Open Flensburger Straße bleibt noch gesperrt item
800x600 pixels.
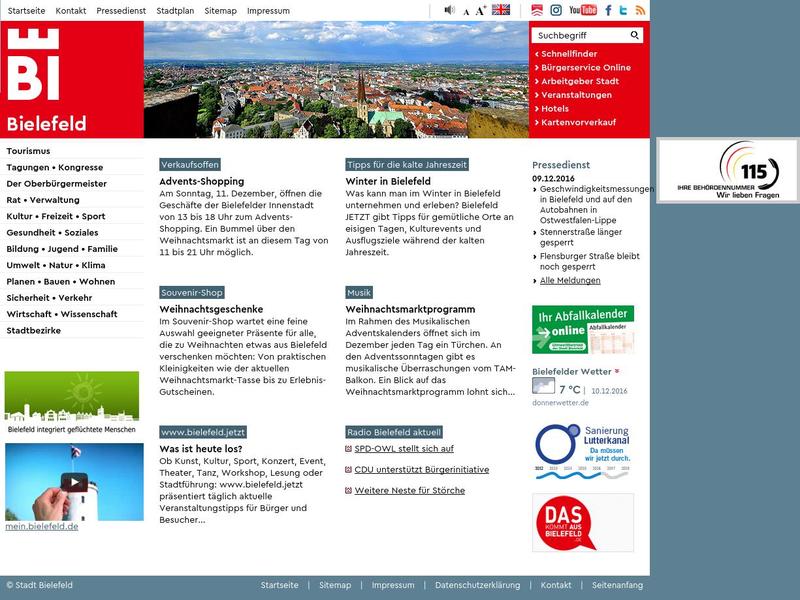pos(589,261)
